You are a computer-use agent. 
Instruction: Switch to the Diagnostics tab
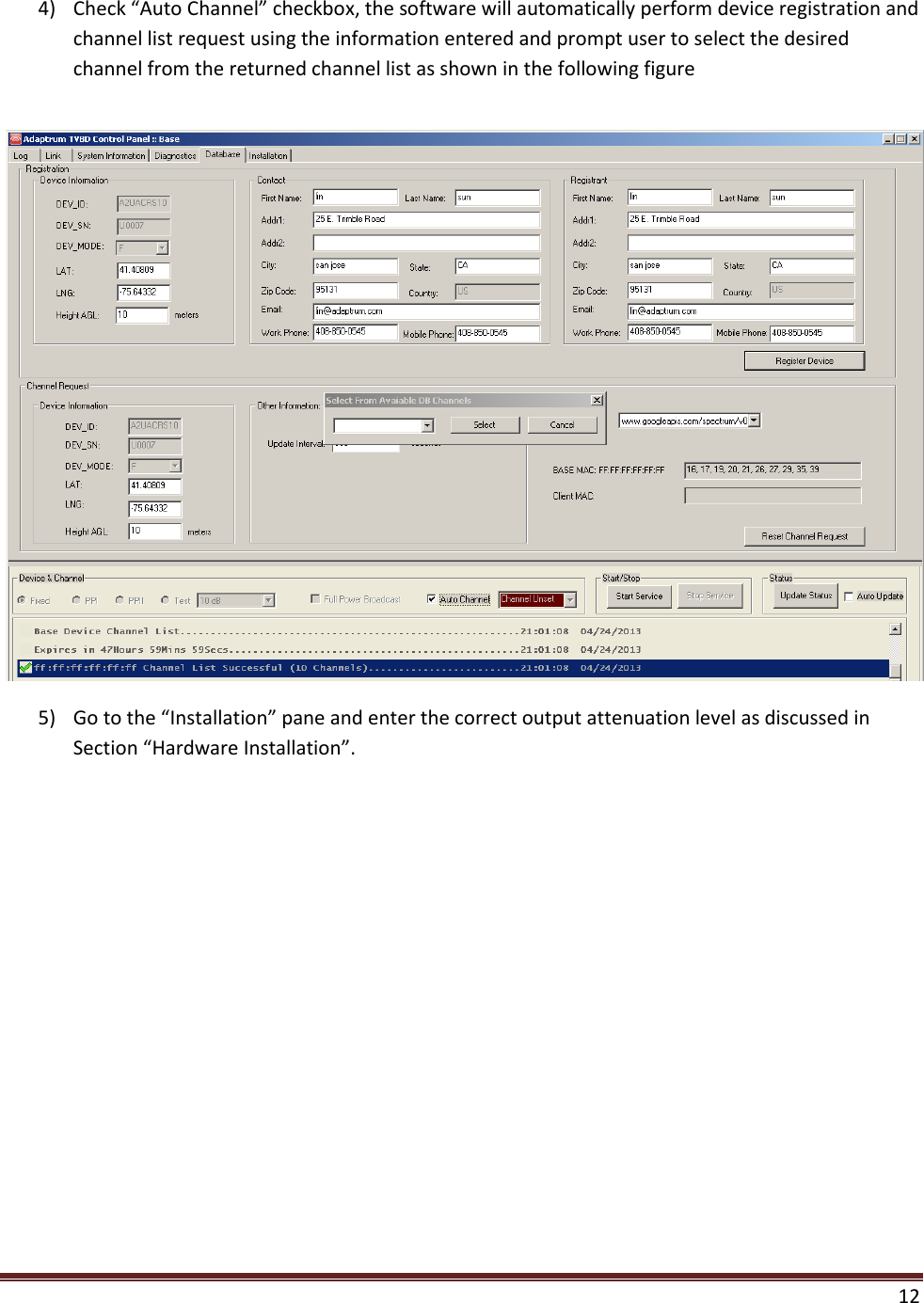(x=175, y=156)
